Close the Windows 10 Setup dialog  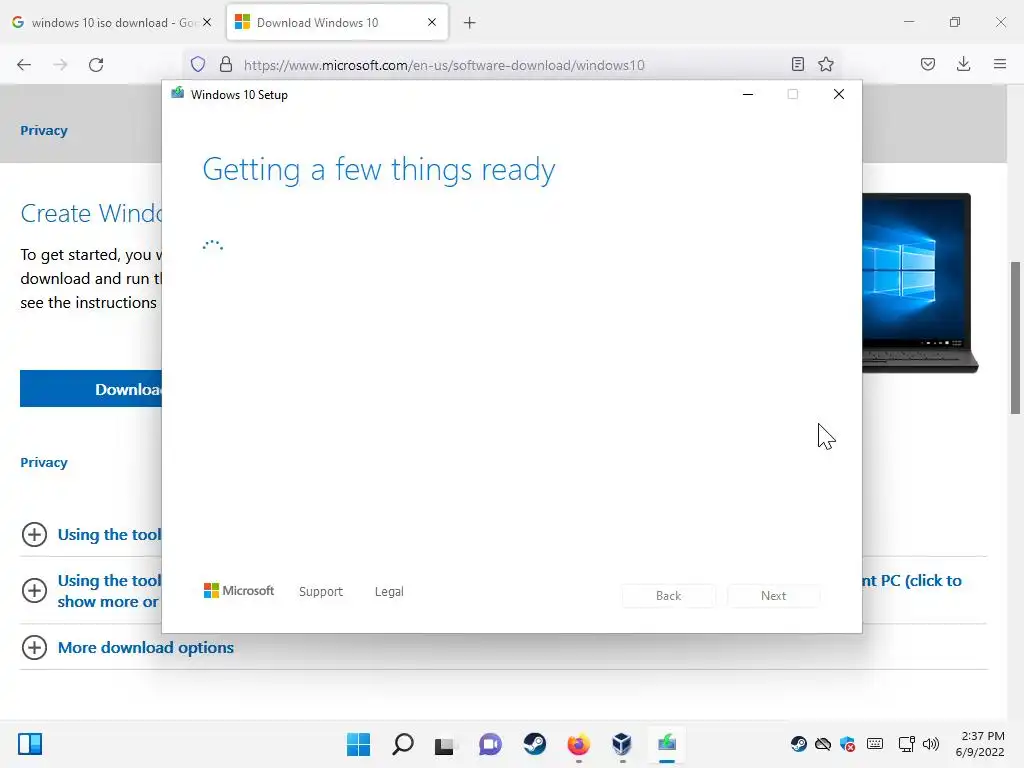[x=839, y=95]
